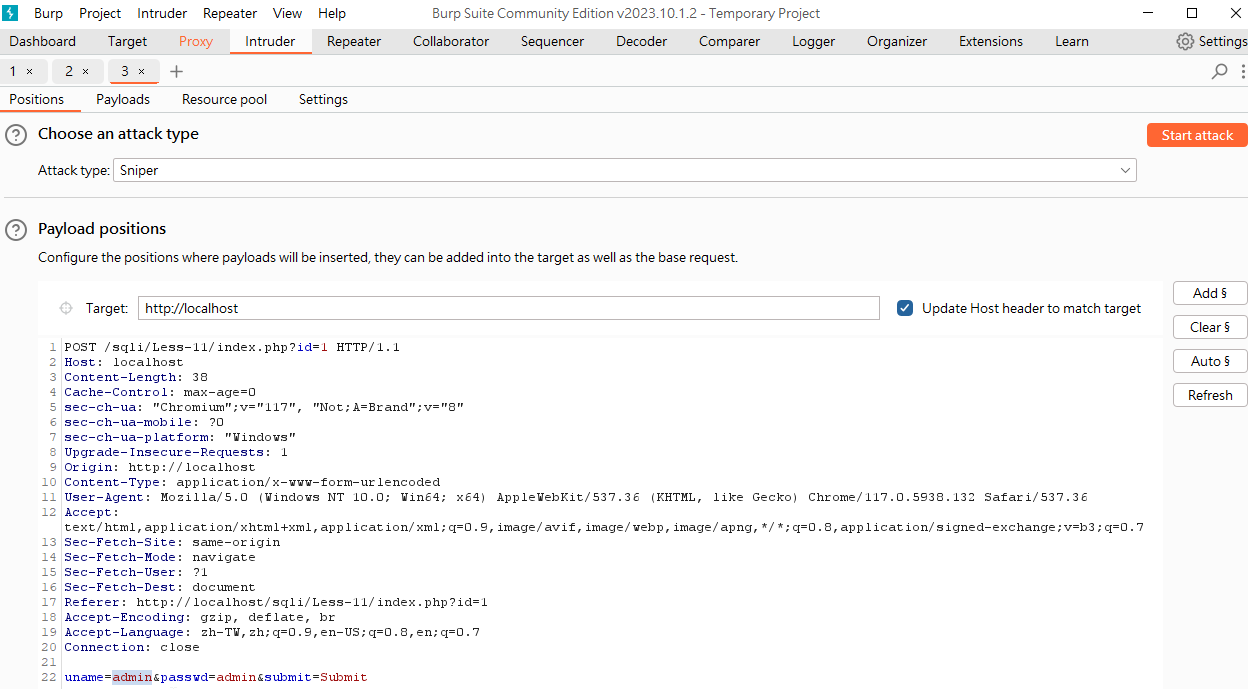
Task: Switch to the Comparer tab
Action: tap(729, 41)
